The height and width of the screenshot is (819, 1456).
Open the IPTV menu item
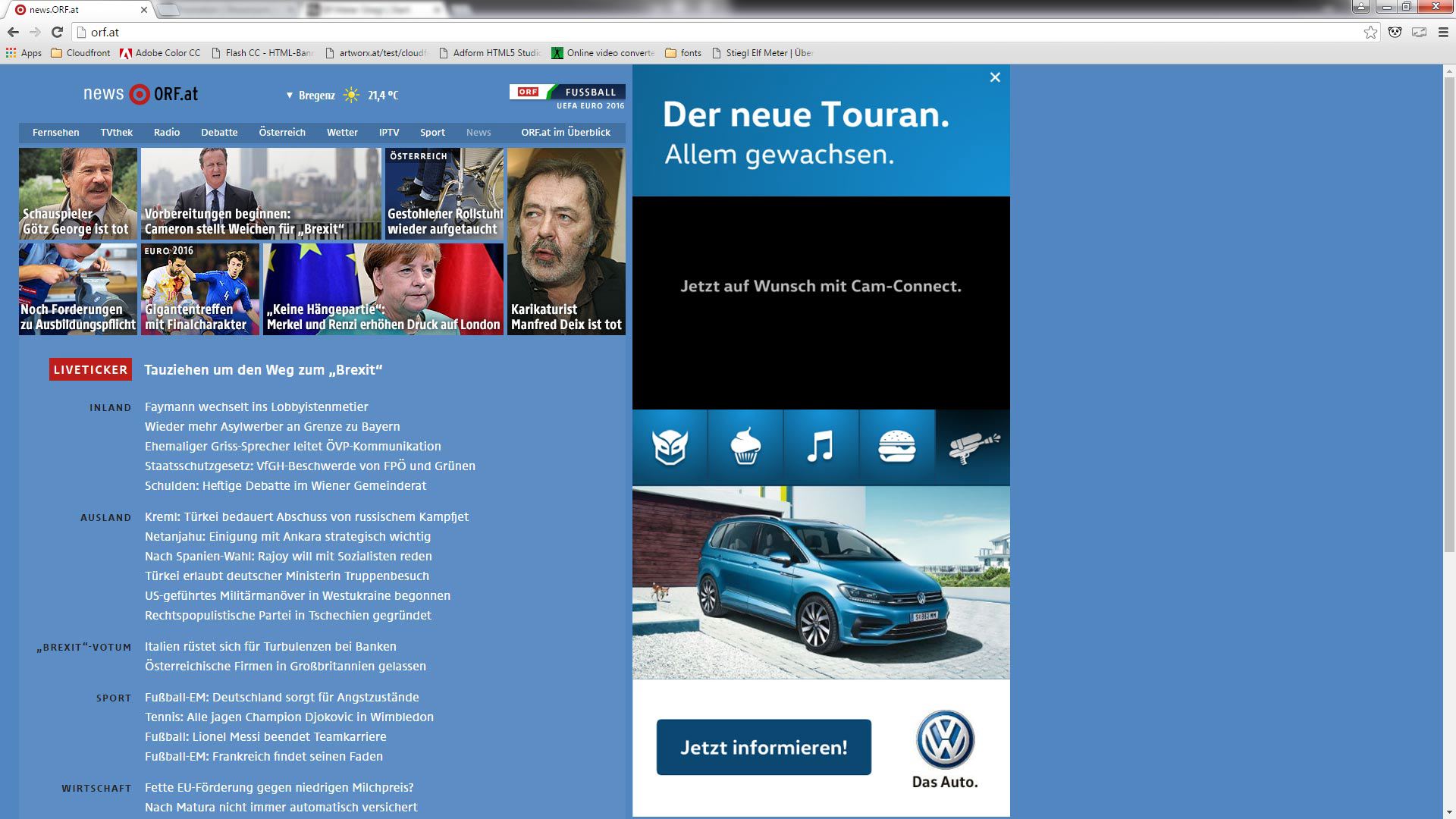[x=389, y=132]
